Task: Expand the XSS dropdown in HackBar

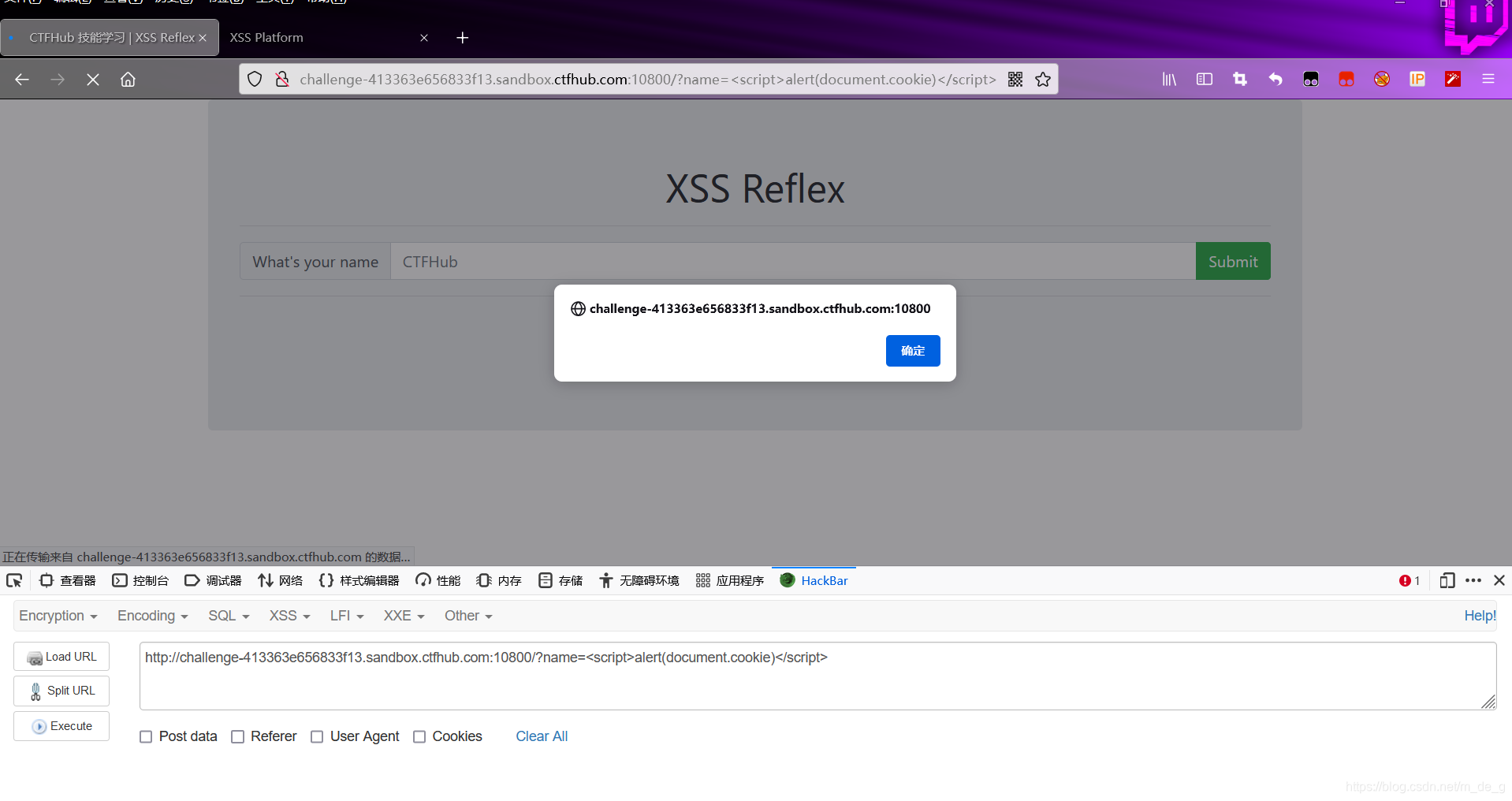Action: point(290,616)
